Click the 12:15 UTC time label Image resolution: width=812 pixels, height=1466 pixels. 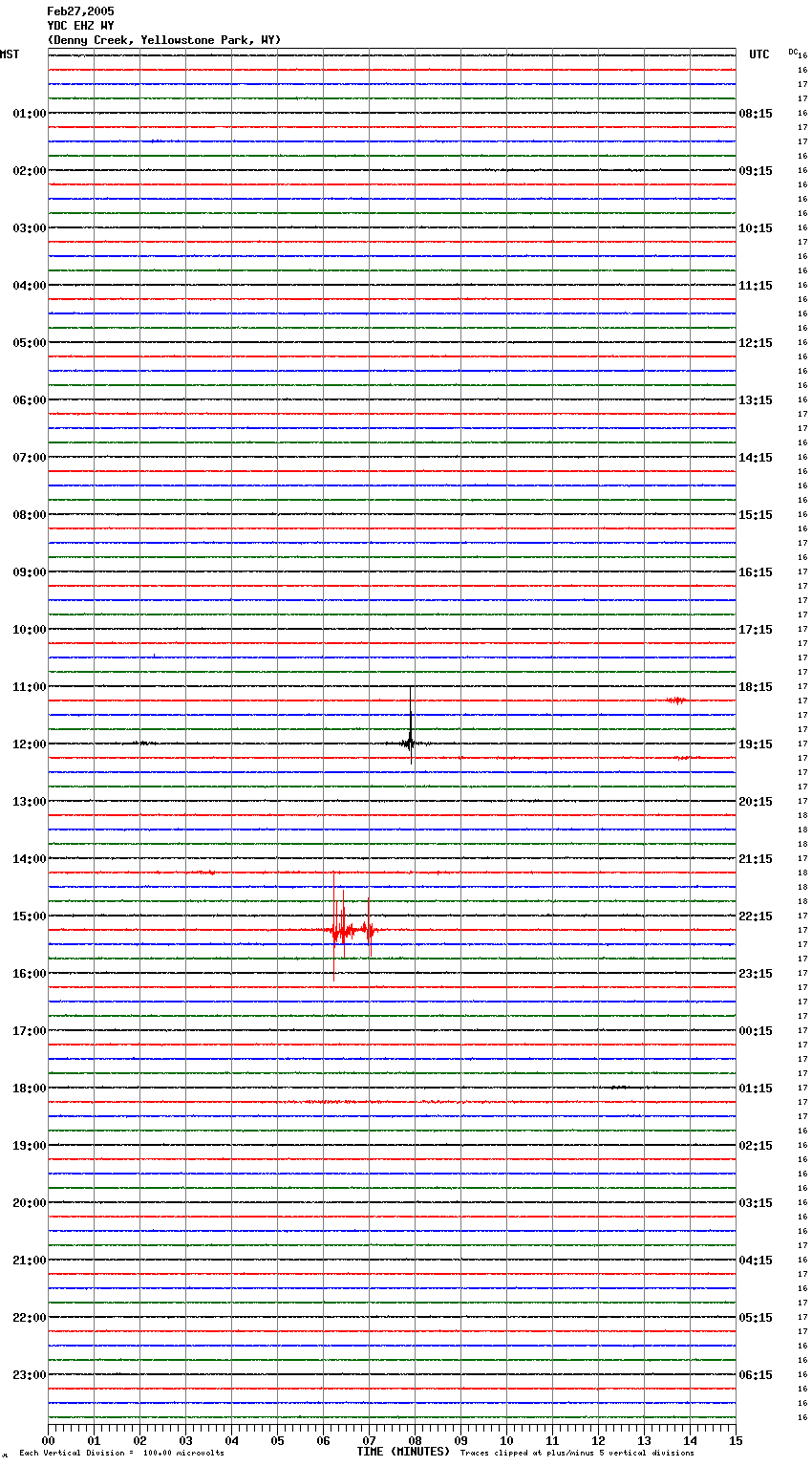pos(756,343)
